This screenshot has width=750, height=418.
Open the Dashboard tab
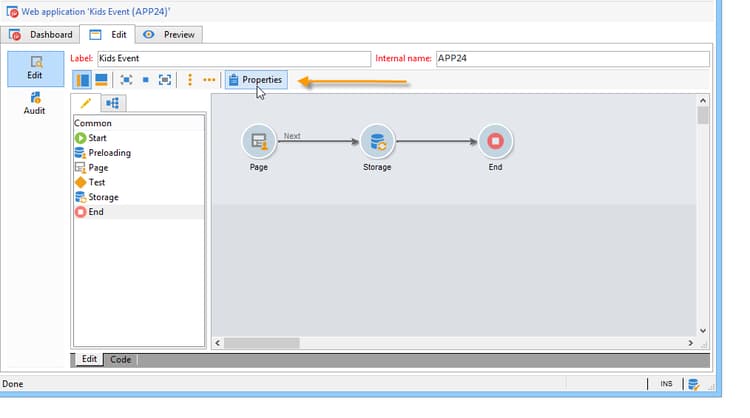(41, 34)
